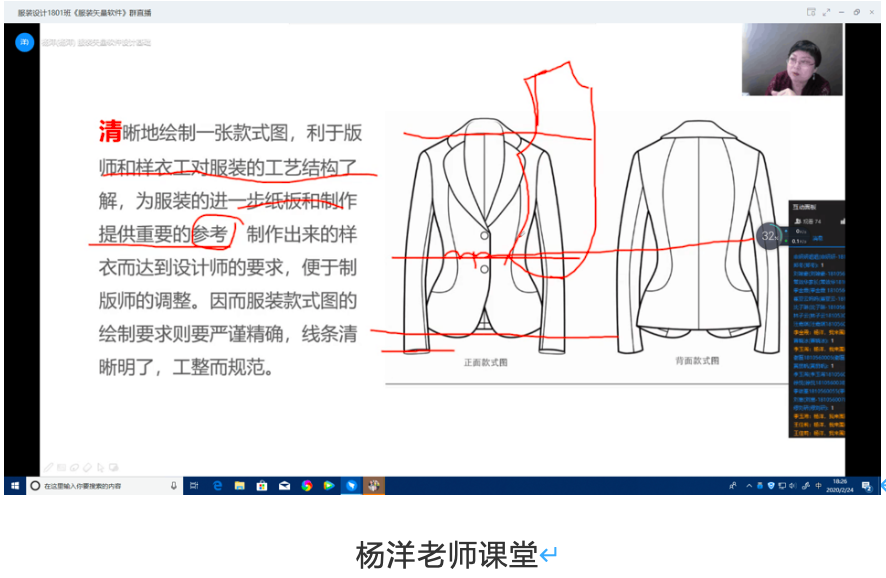
Task: Open the Windows notification center icon
Action: click(866, 486)
